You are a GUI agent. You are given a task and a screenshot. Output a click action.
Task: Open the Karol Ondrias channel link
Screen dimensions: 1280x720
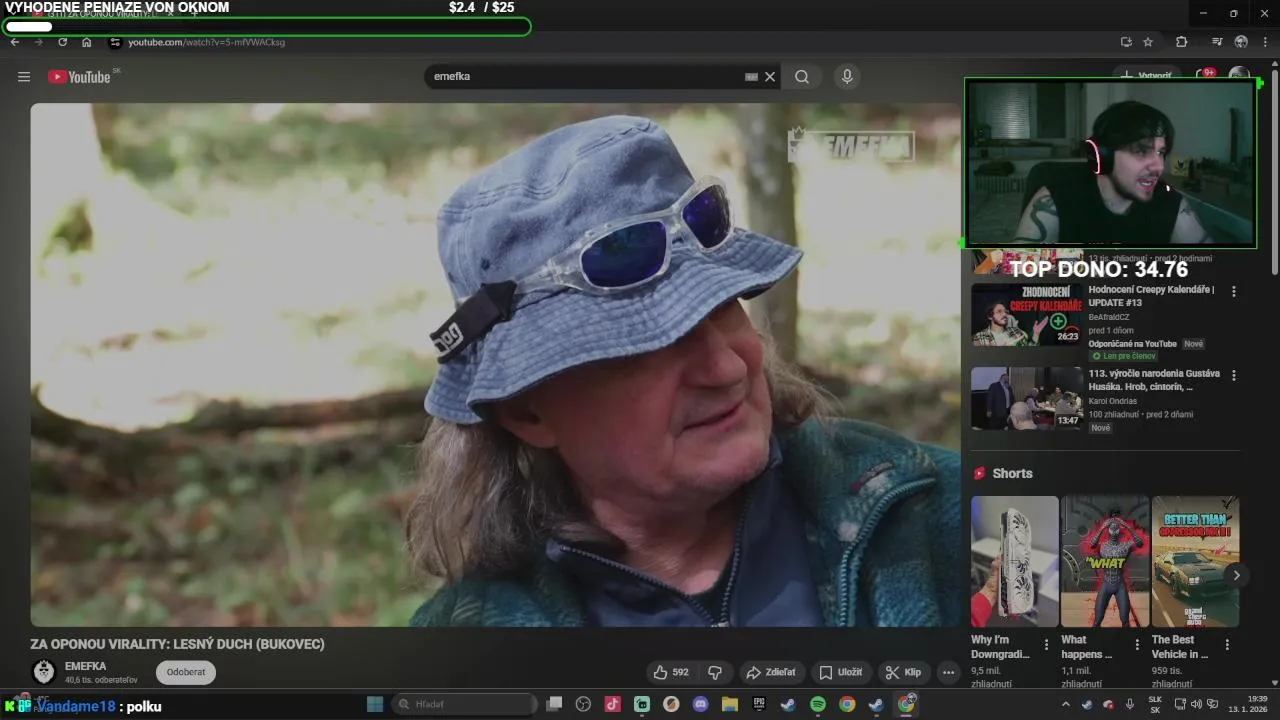pos(1113,401)
